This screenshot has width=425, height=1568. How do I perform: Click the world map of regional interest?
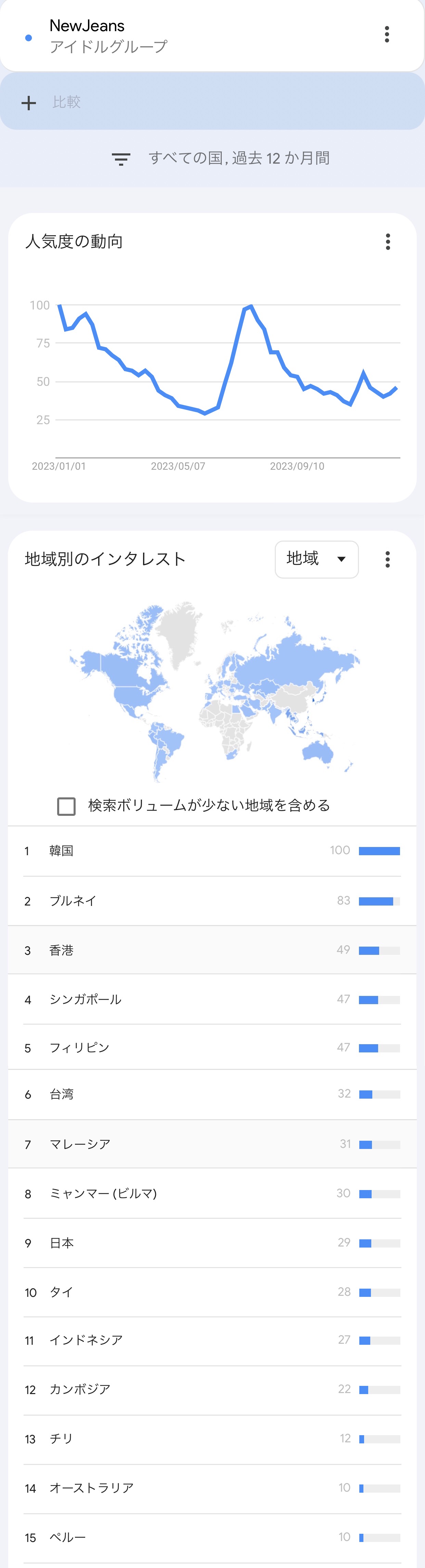tap(214, 692)
